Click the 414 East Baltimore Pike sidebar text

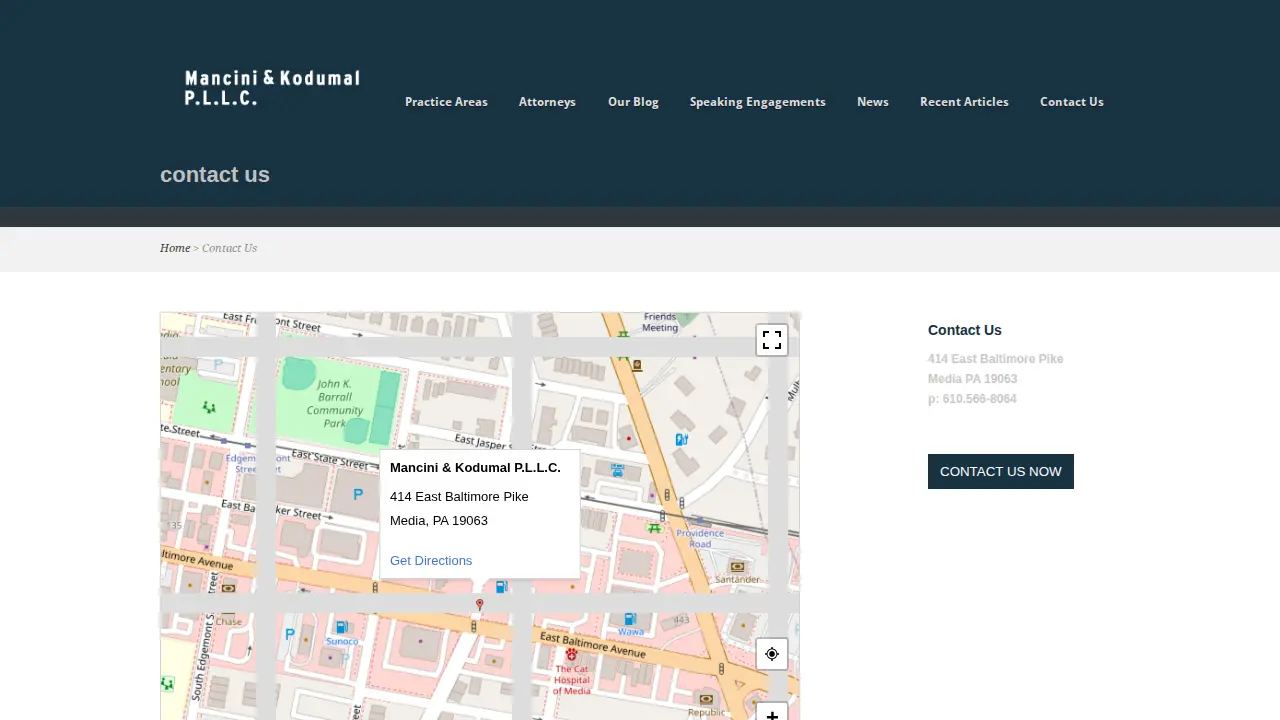[995, 359]
